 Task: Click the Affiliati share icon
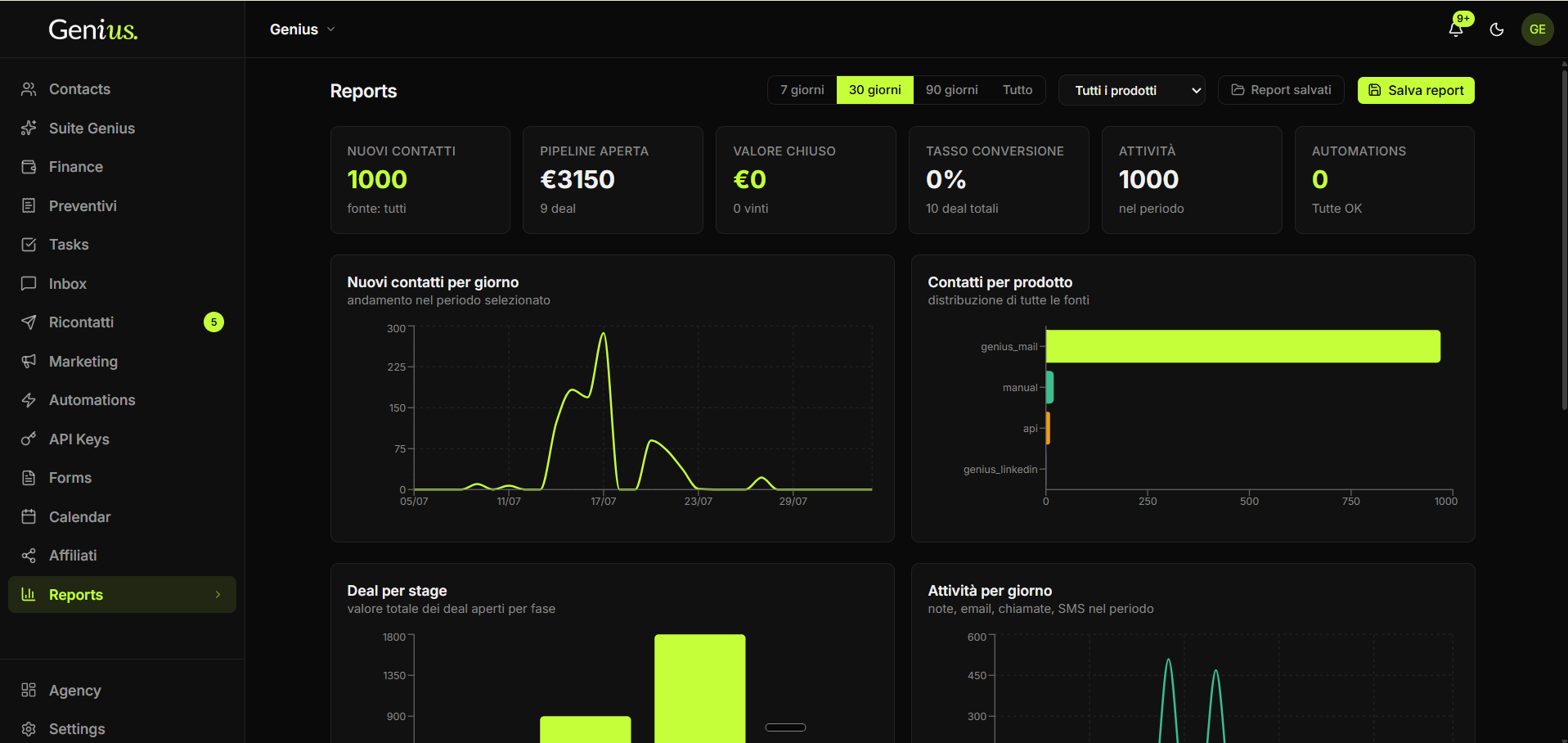click(x=29, y=556)
